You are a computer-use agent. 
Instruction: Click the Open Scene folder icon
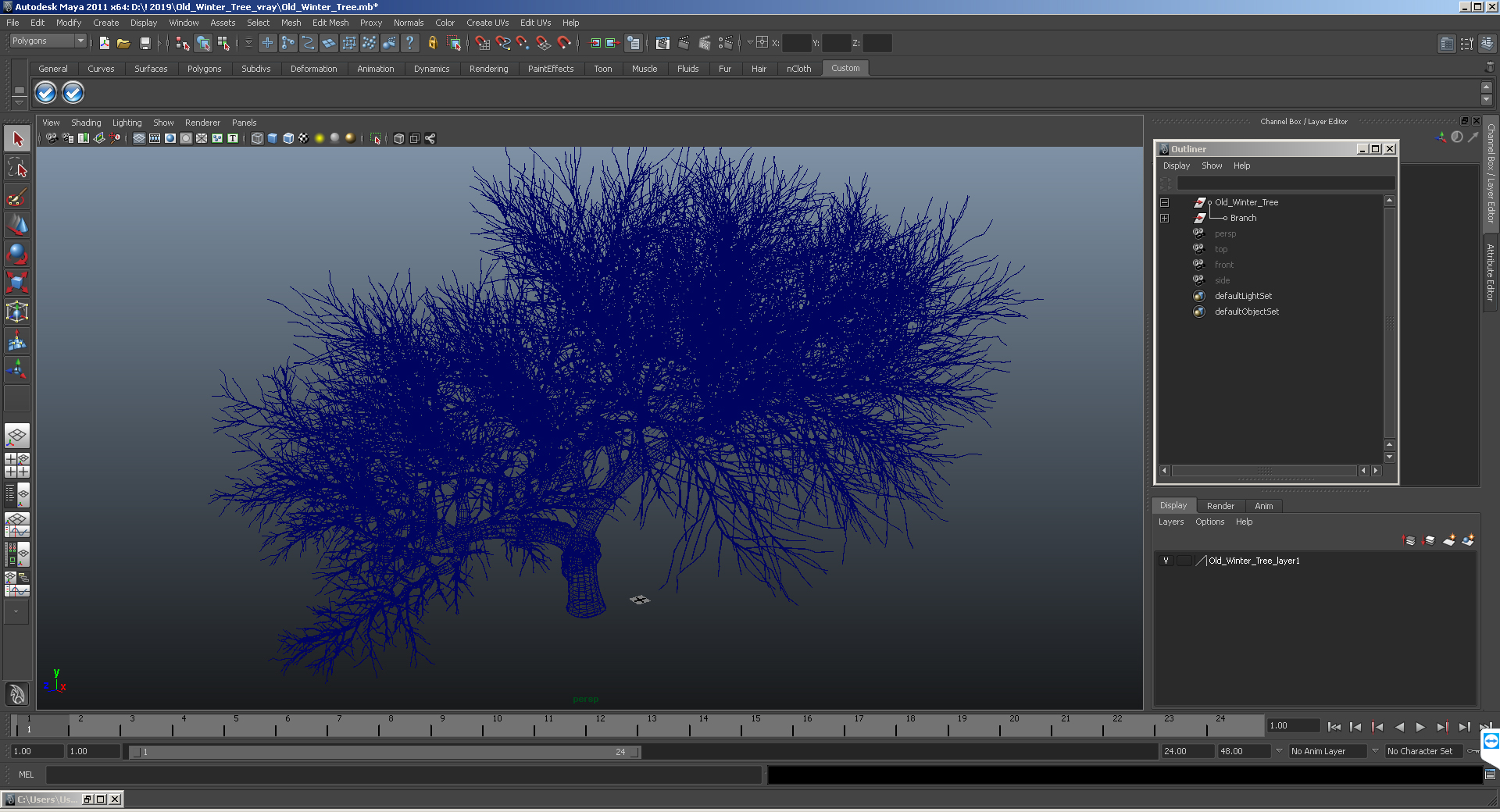123,43
